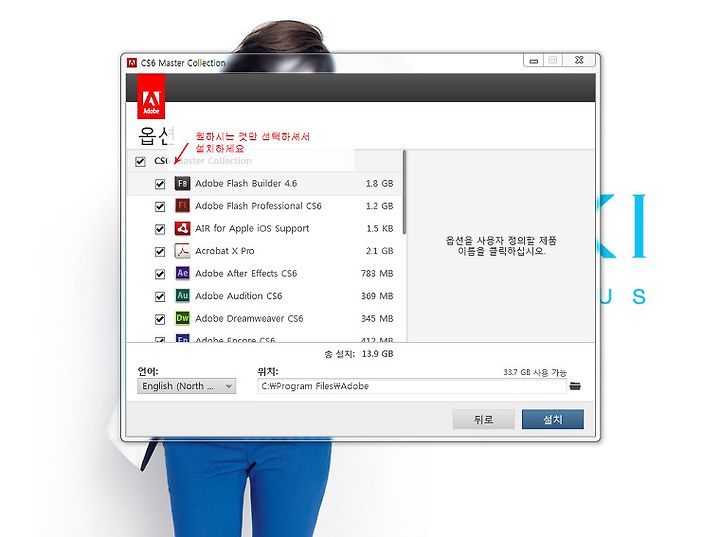The width and height of the screenshot is (720, 537).
Task: Click the 뒤로 (Back) button
Action: (x=484, y=419)
